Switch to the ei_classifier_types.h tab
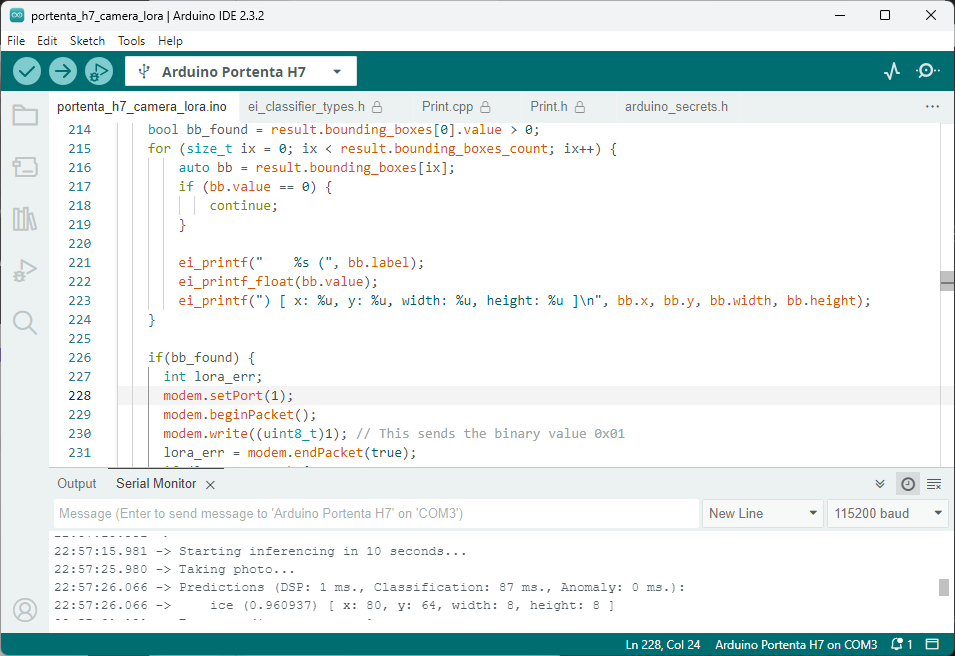This screenshot has width=955, height=656. click(315, 107)
